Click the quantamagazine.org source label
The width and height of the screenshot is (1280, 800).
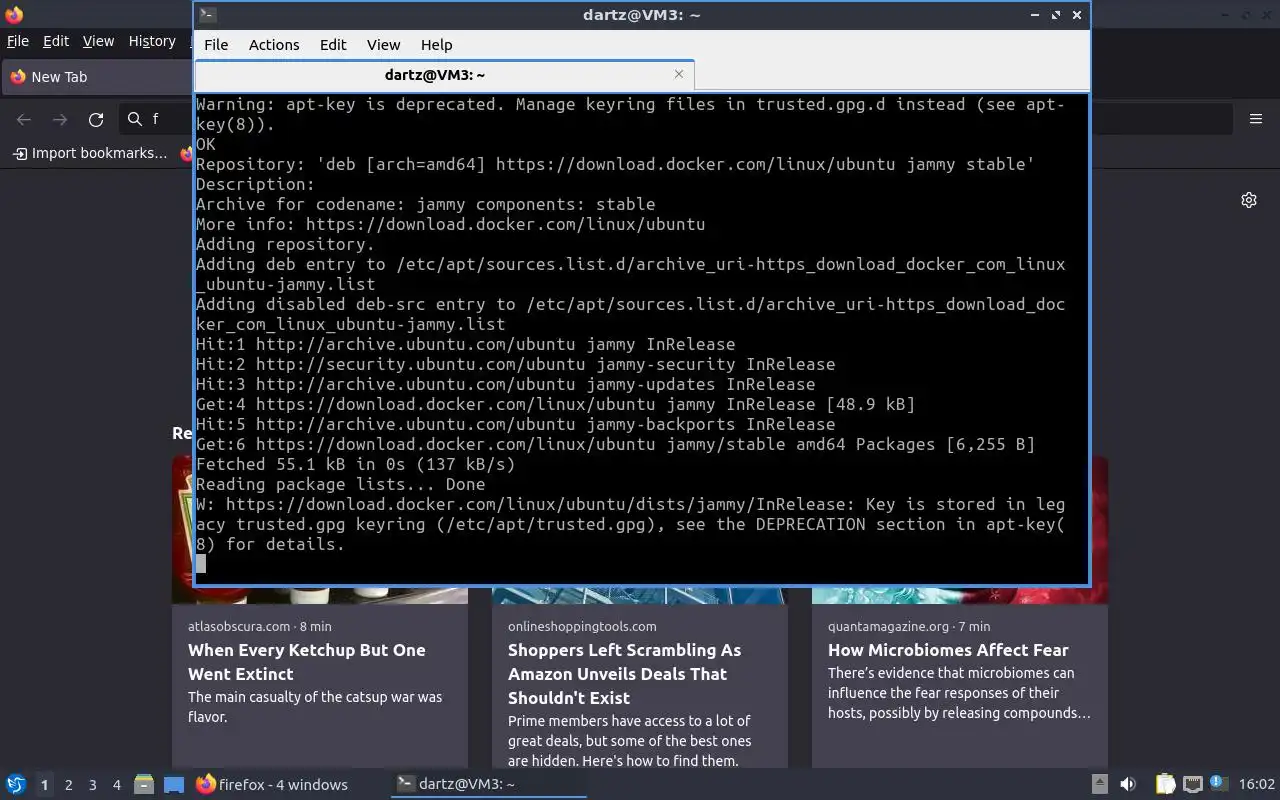(x=888, y=626)
